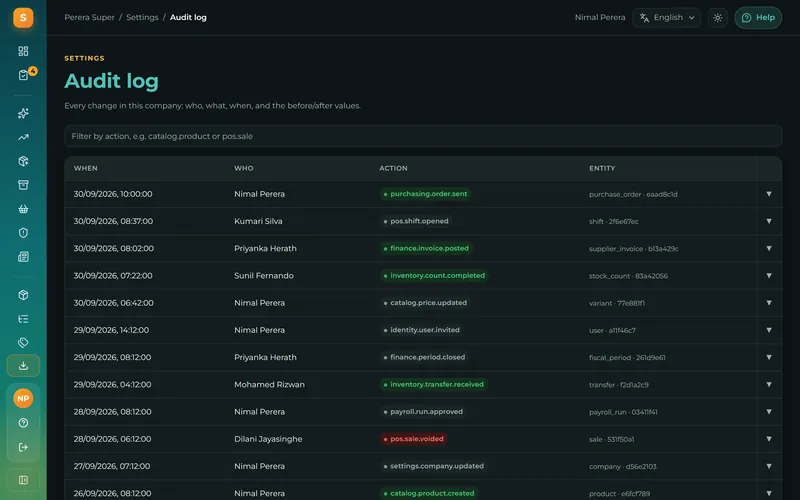Click the pos.shift.opened badge

pos(416,221)
